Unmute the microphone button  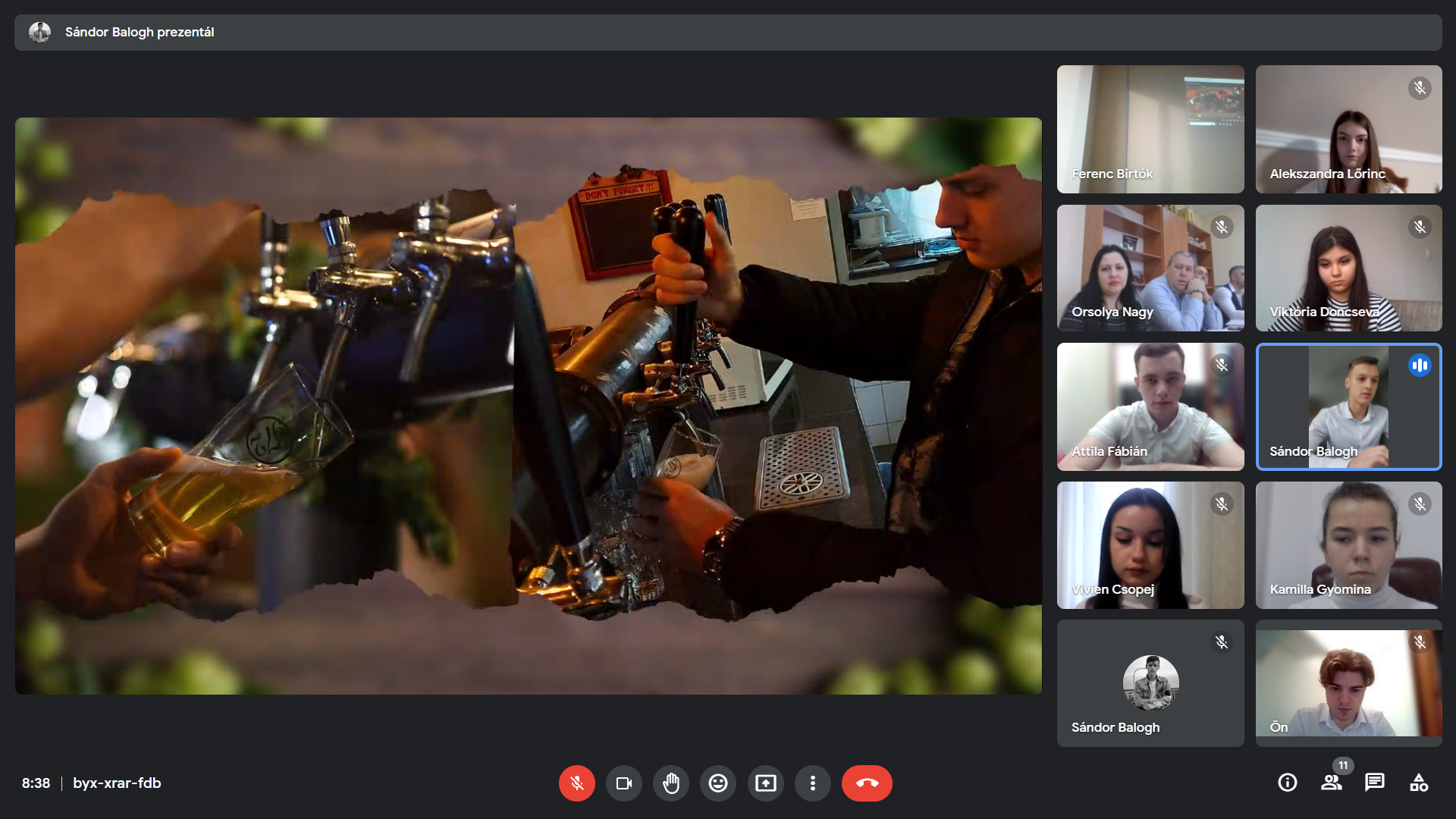[x=576, y=783]
